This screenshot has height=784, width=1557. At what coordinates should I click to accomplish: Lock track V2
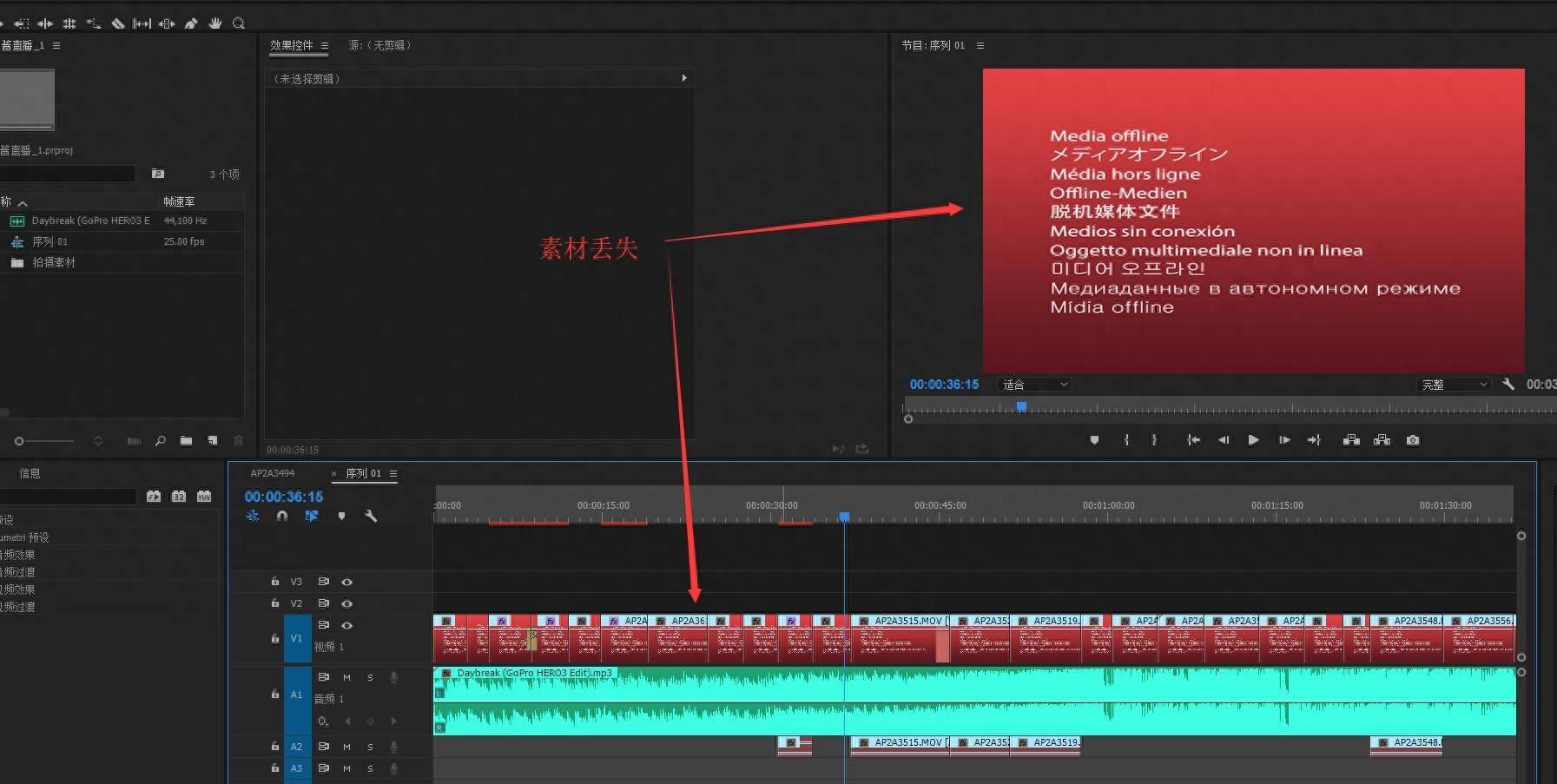click(x=275, y=603)
